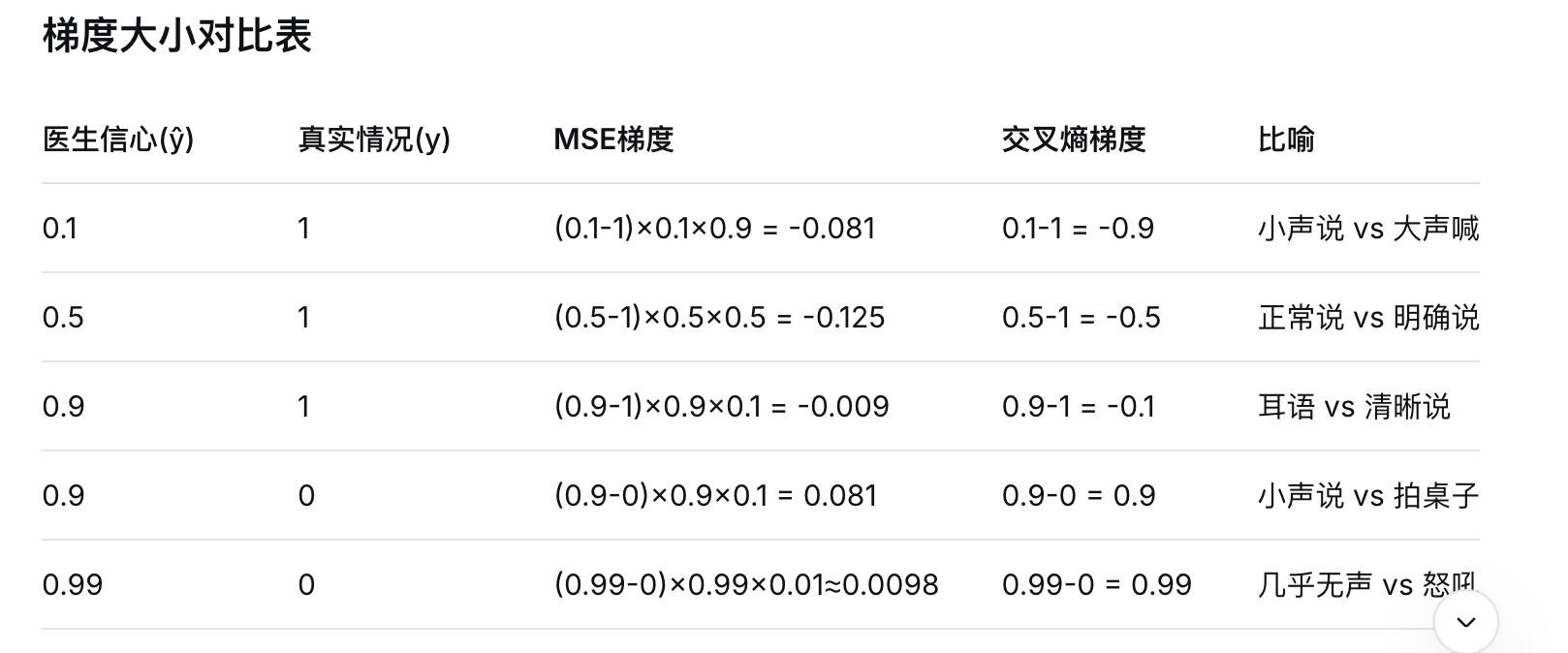Click the cell 0.5-1 = -0.5

(x=1081, y=318)
